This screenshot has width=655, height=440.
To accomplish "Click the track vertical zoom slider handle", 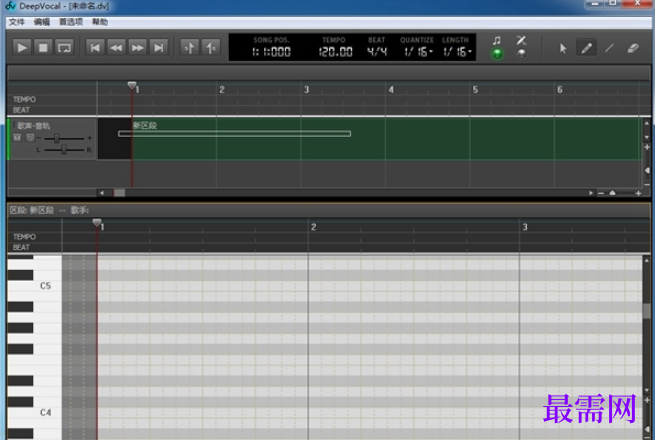I will pos(647,170).
